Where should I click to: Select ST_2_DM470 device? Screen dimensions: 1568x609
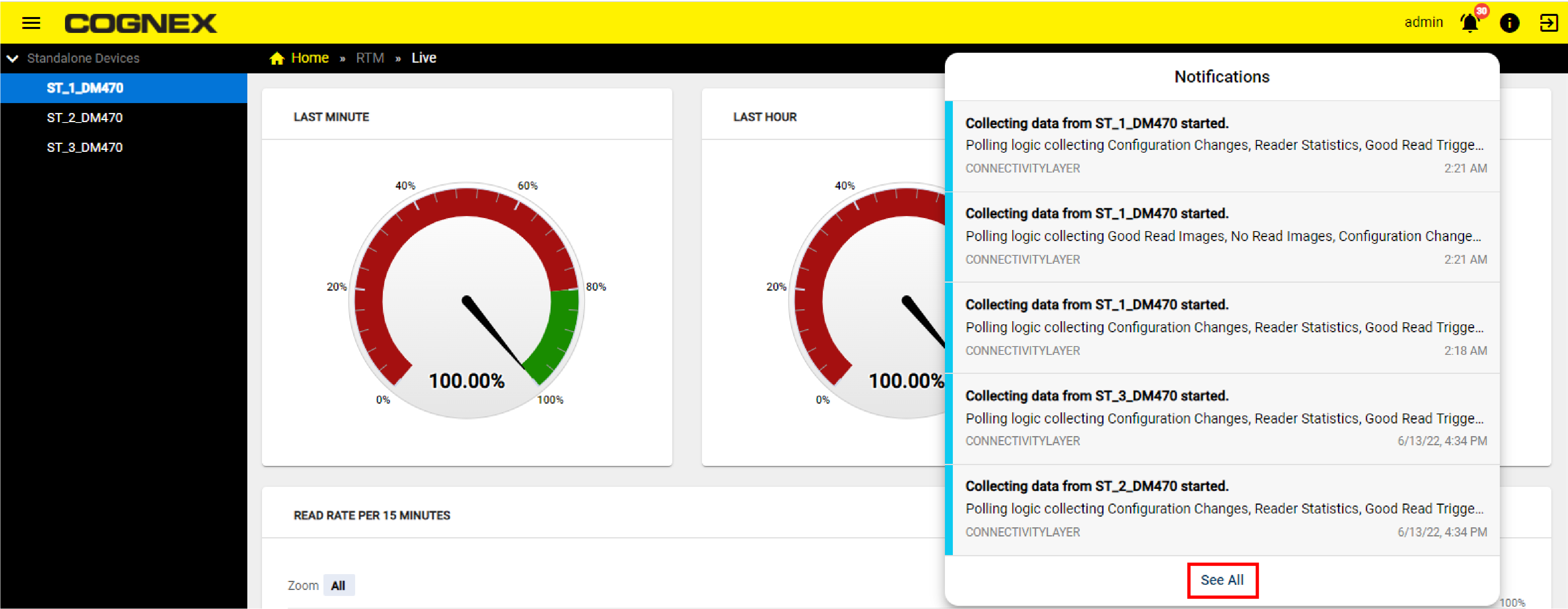pyautogui.click(x=85, y=117)
